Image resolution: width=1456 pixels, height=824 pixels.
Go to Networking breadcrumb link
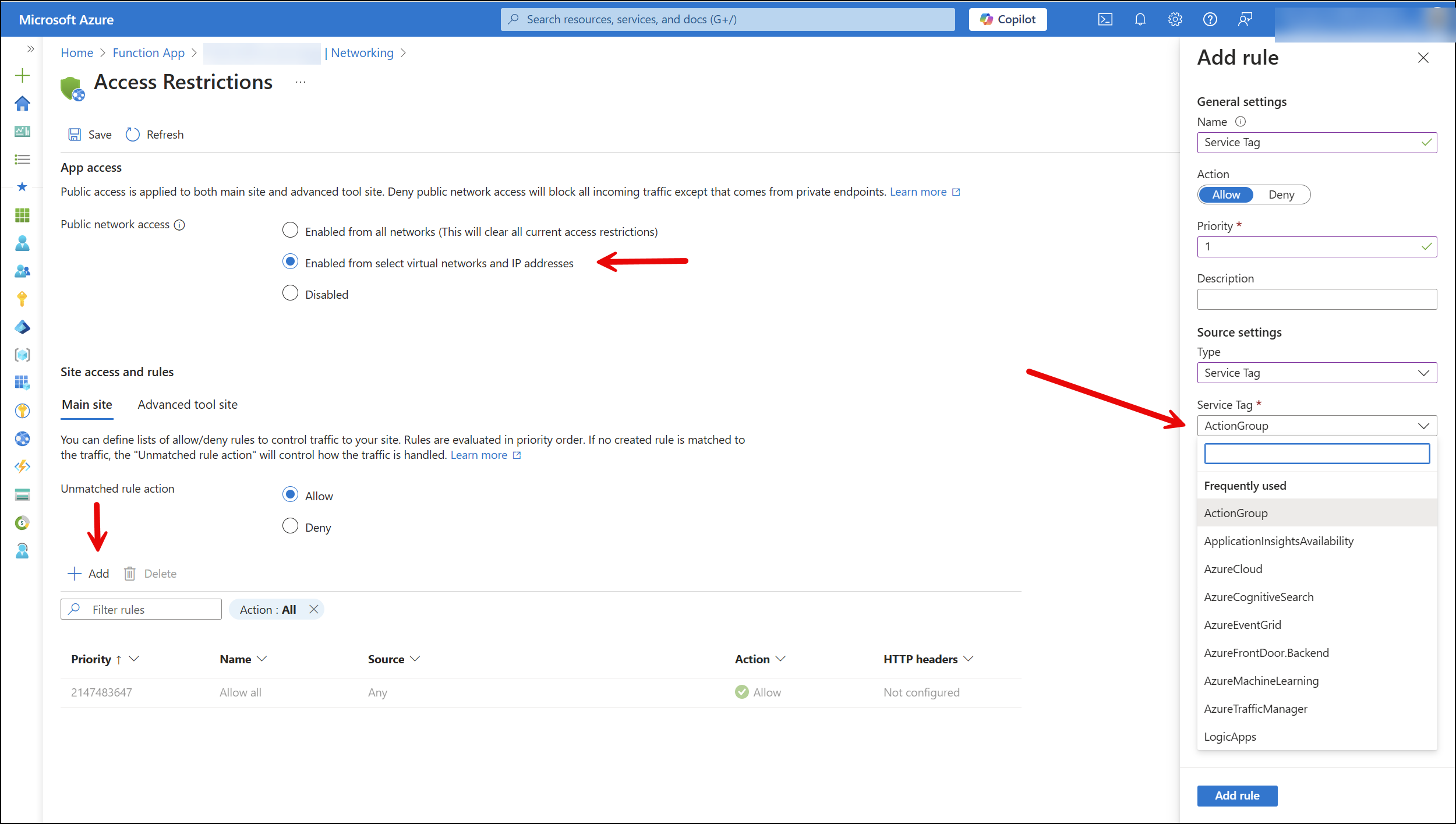362,53
